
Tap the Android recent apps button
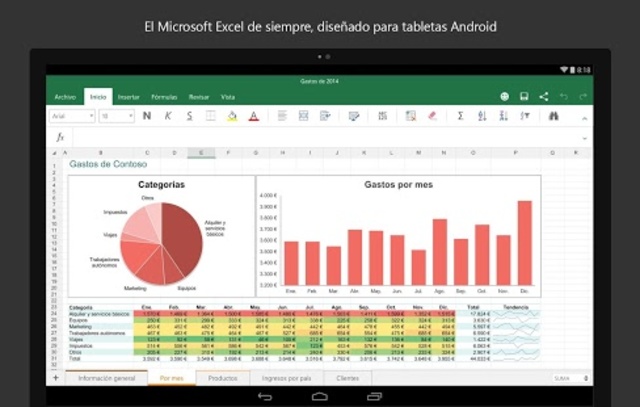(x=374, y=396)
